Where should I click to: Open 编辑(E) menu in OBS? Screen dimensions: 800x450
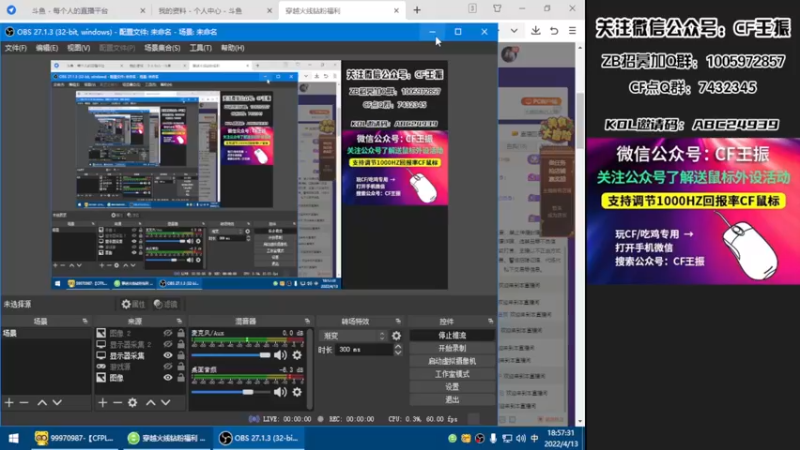[x=47, y=48]
